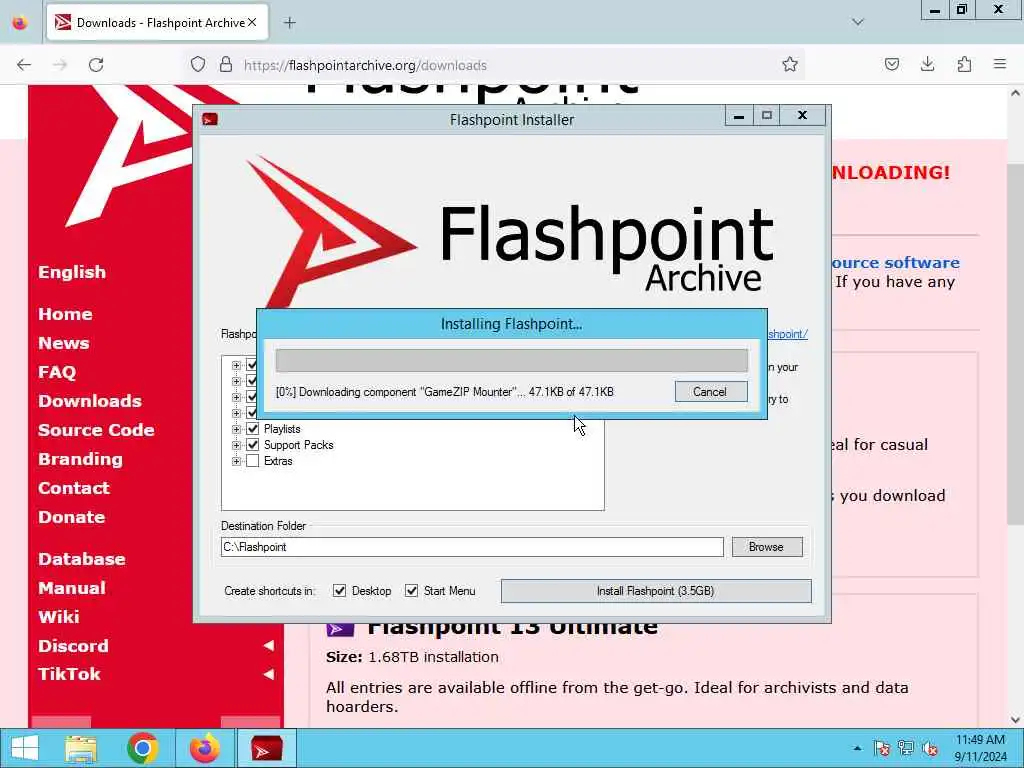Open Database link in website sidebar
This screenshot has width=1024, height=768.
(82, 559)
